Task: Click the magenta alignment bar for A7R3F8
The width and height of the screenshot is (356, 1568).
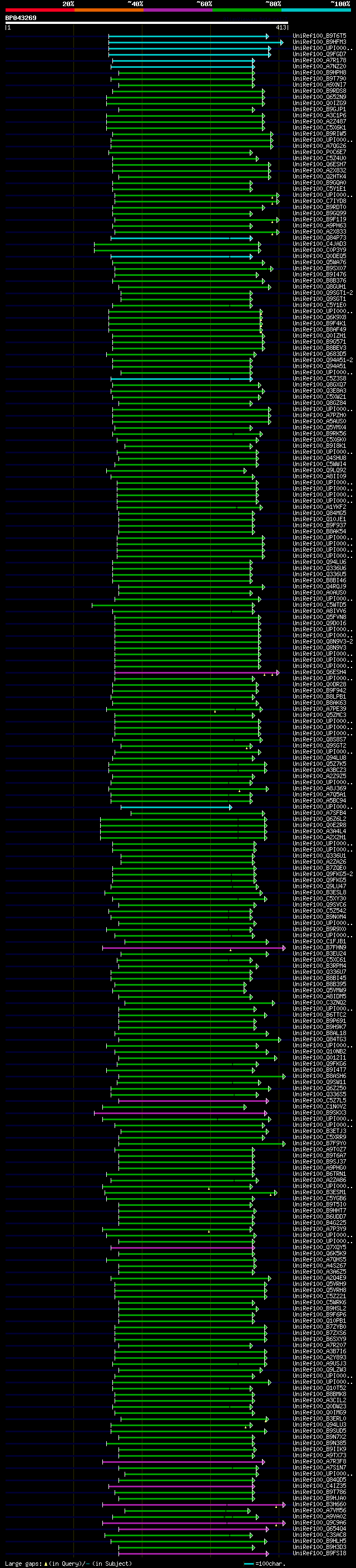Action: coord(183,1461)
